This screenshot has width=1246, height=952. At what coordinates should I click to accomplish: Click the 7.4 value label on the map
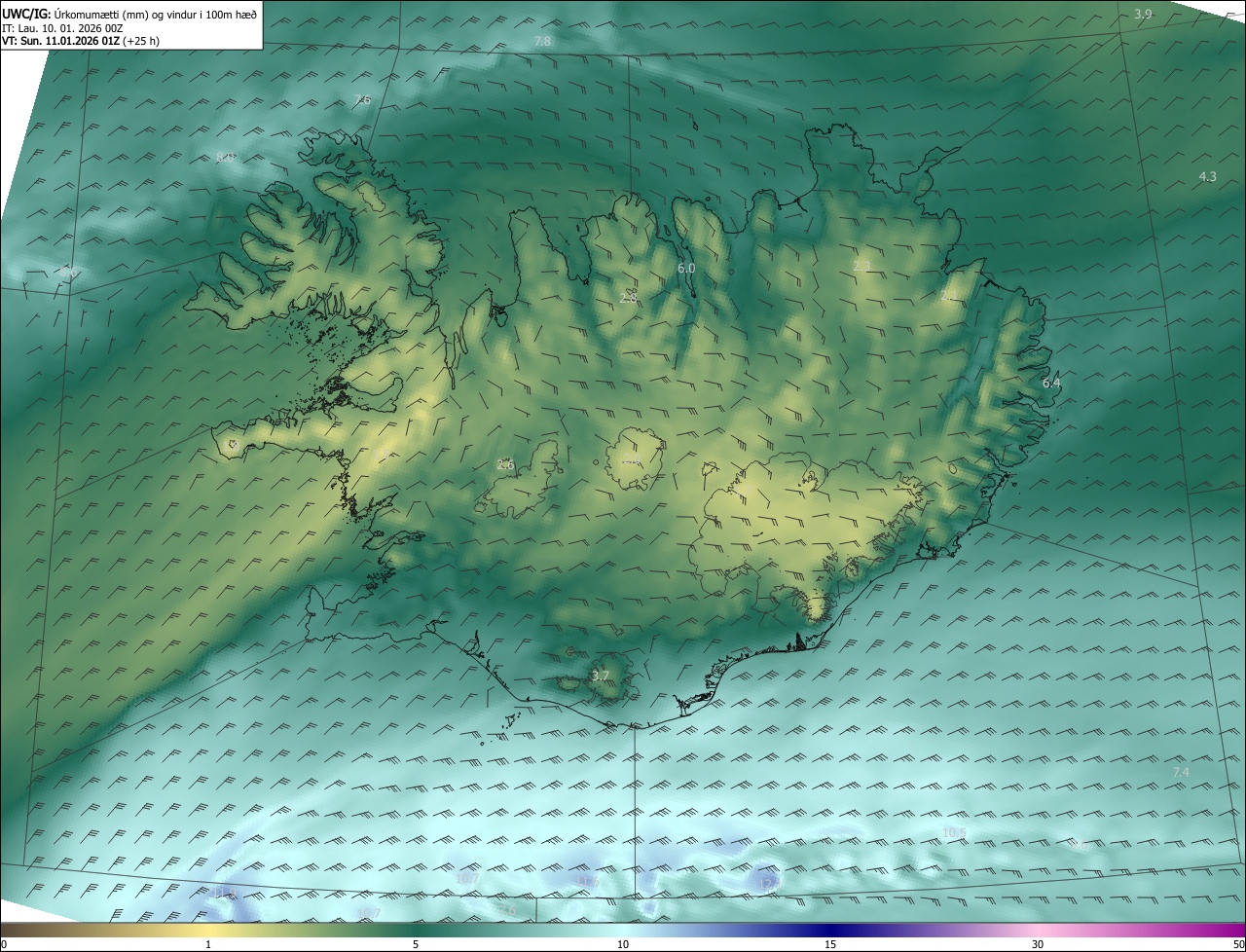click(1181, 772)
